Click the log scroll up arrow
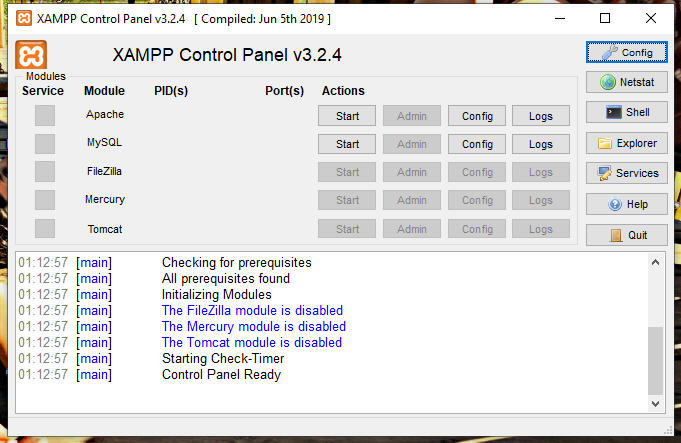 click(x=655, y=262)
